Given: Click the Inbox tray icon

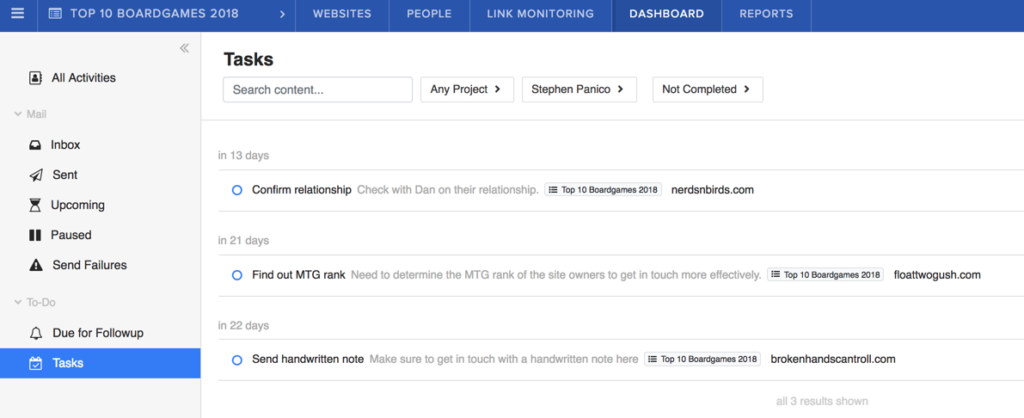Looking at the screenshot, I should click(36, 145).
